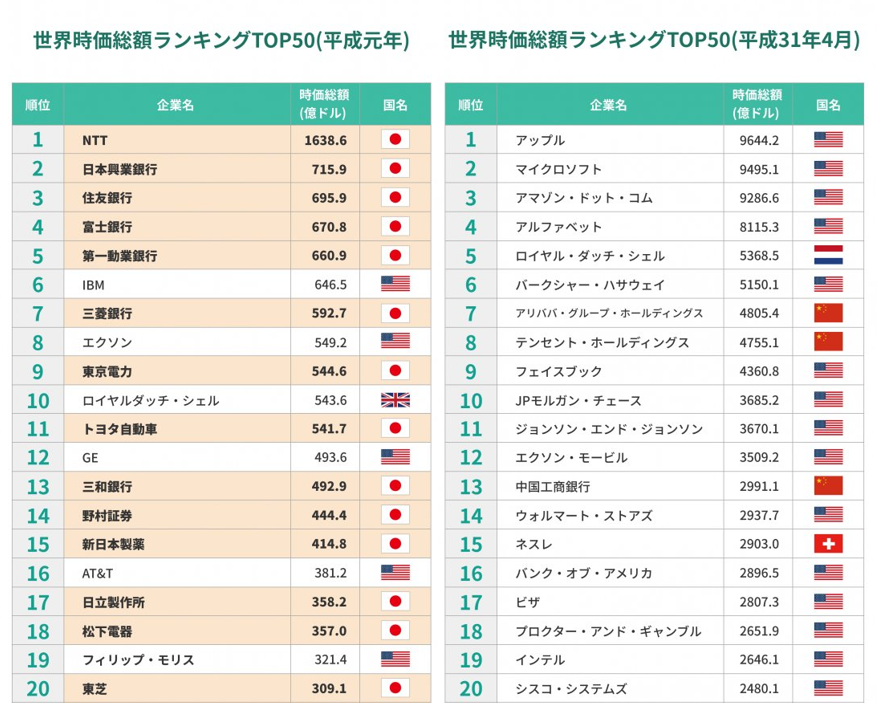Click the 新日本製薬 company name

(x=113, y=545)
